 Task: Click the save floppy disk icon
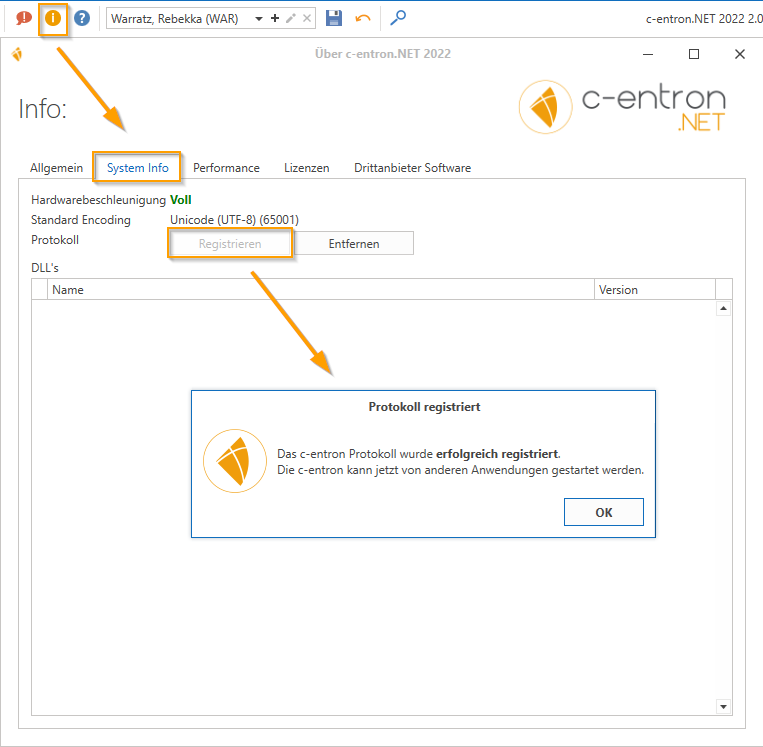tap(334, 18)
